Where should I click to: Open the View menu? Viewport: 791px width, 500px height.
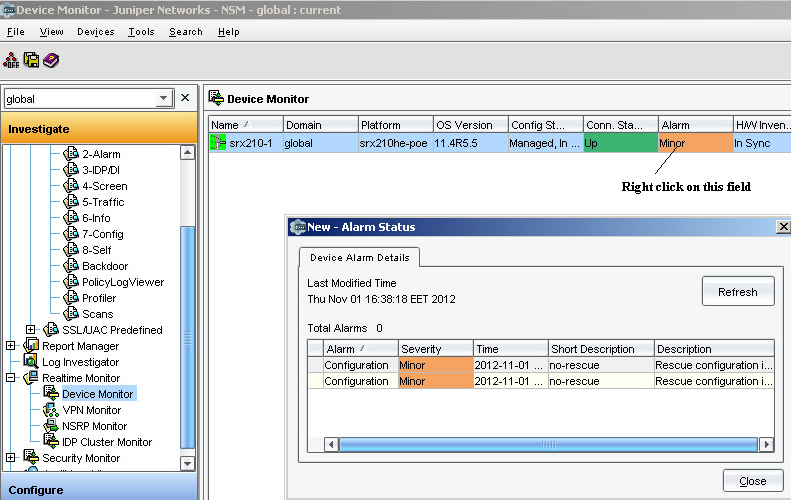point(51,32)
